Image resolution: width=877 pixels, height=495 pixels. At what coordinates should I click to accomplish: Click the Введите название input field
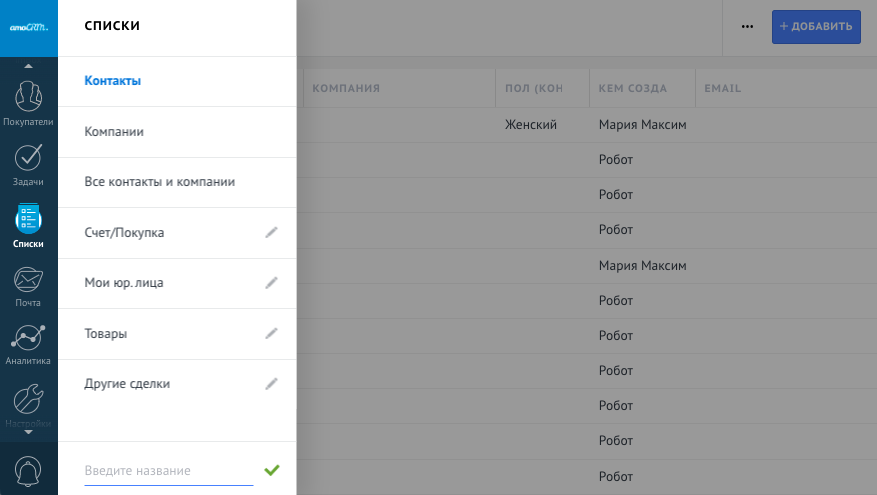pyautogui.click(x=168, y=470)
